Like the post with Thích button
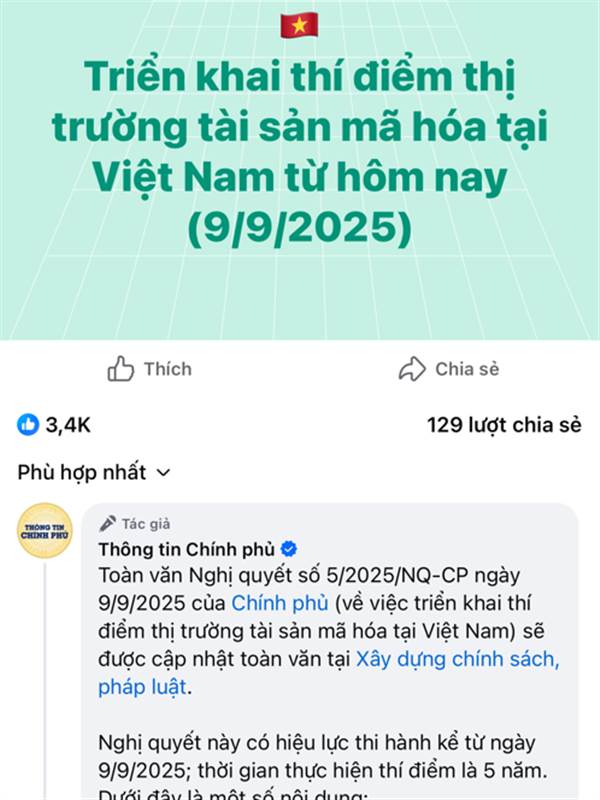This screenshot has height=800, width=600. click(149, 369)
